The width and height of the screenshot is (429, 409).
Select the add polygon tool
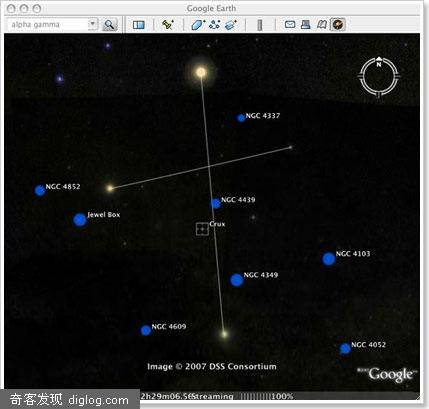click(198, 25)
